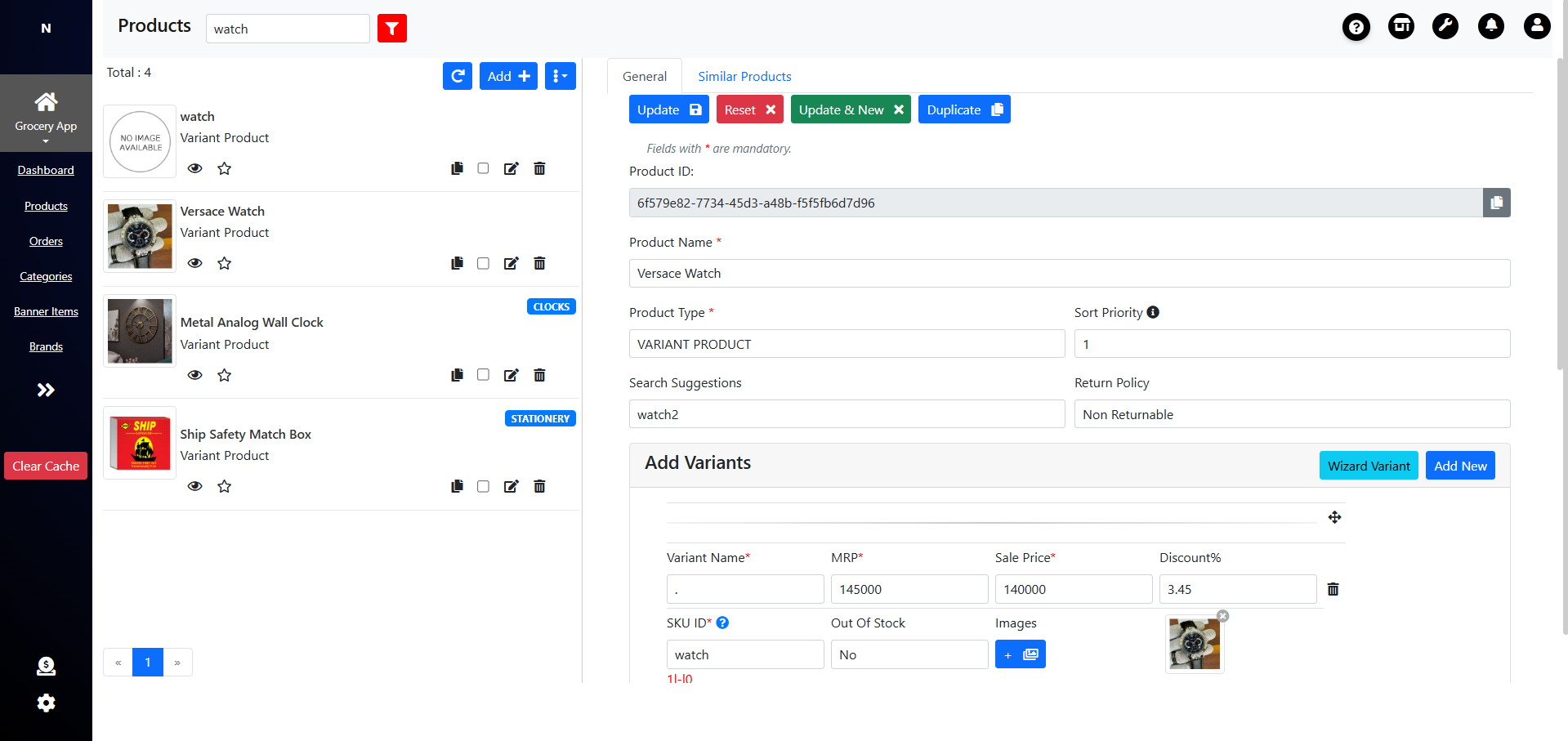Expand the Return Policy dropdown
Screen dimensions: 1568x741
tap(1291, 414)
